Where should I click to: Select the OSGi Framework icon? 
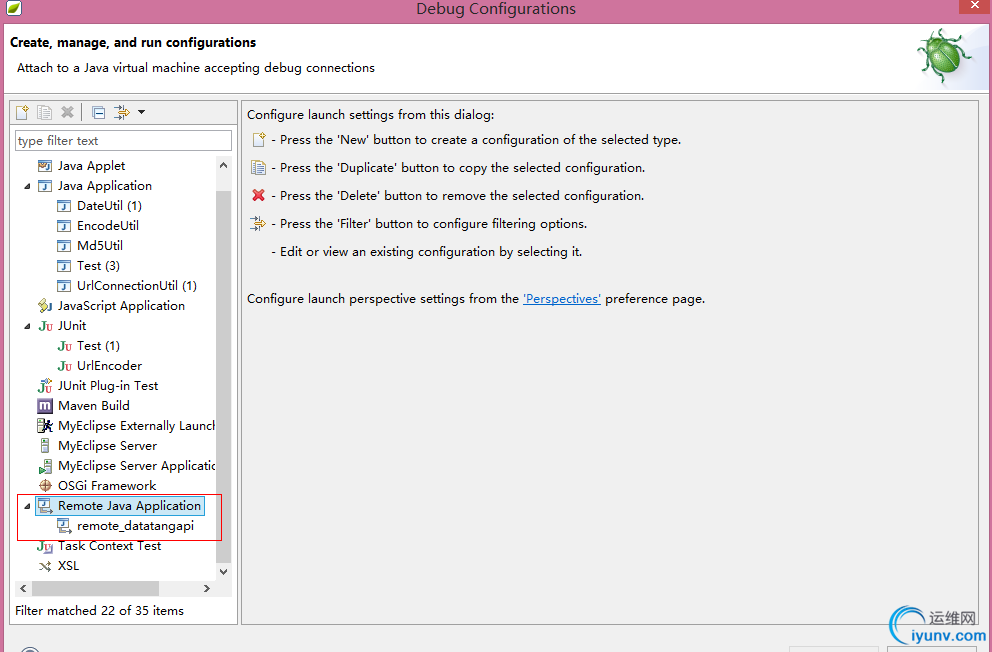(x=45, y=486)
